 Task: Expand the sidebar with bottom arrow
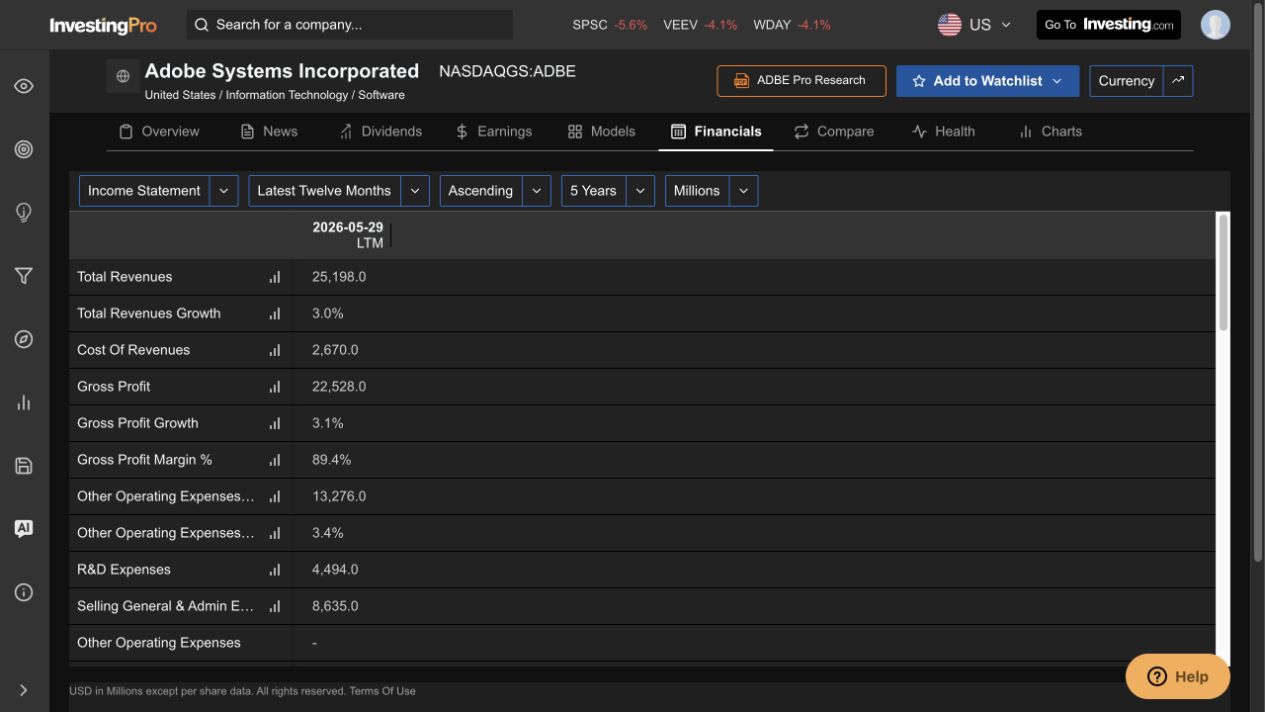click(24, 690)
